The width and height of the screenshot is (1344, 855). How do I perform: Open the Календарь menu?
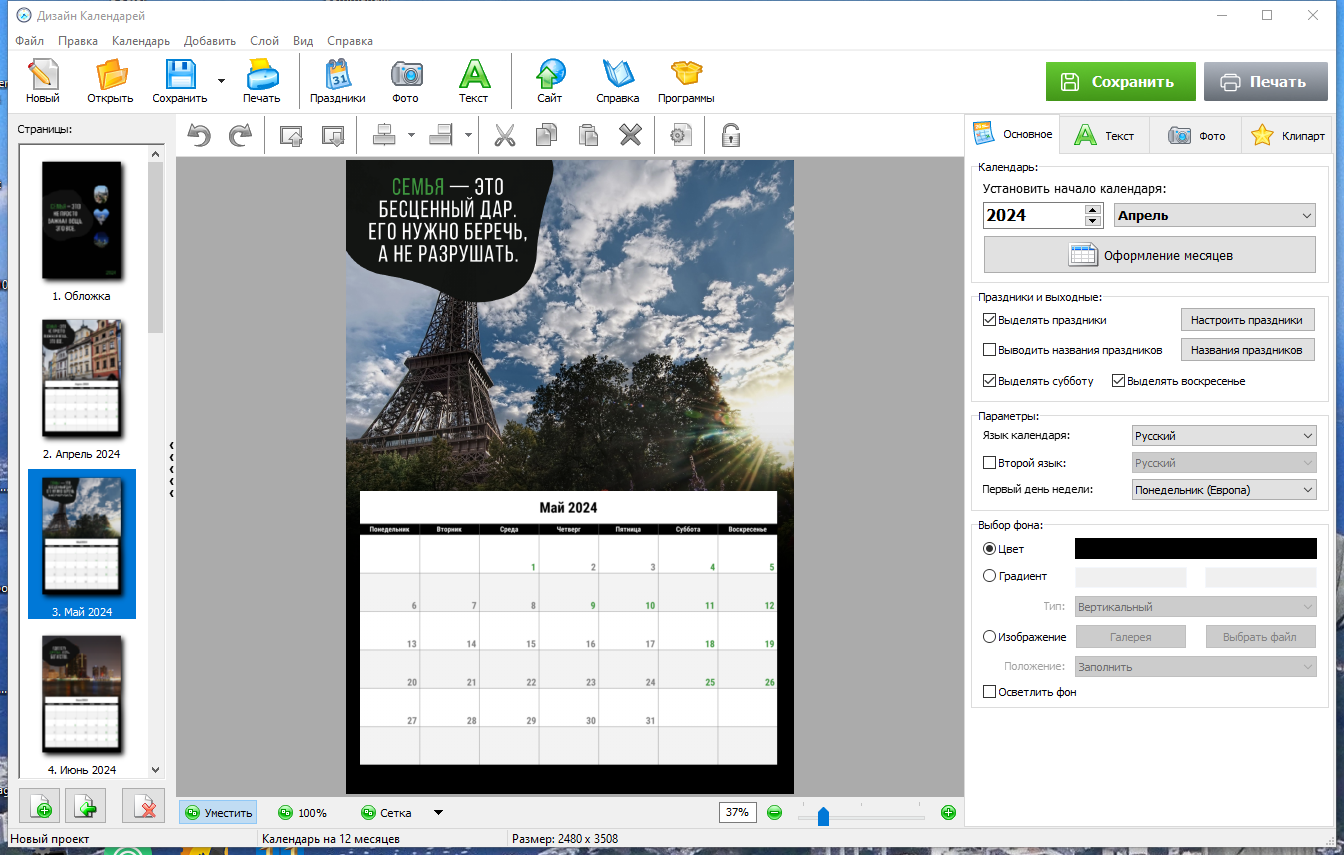pos(141,41)
